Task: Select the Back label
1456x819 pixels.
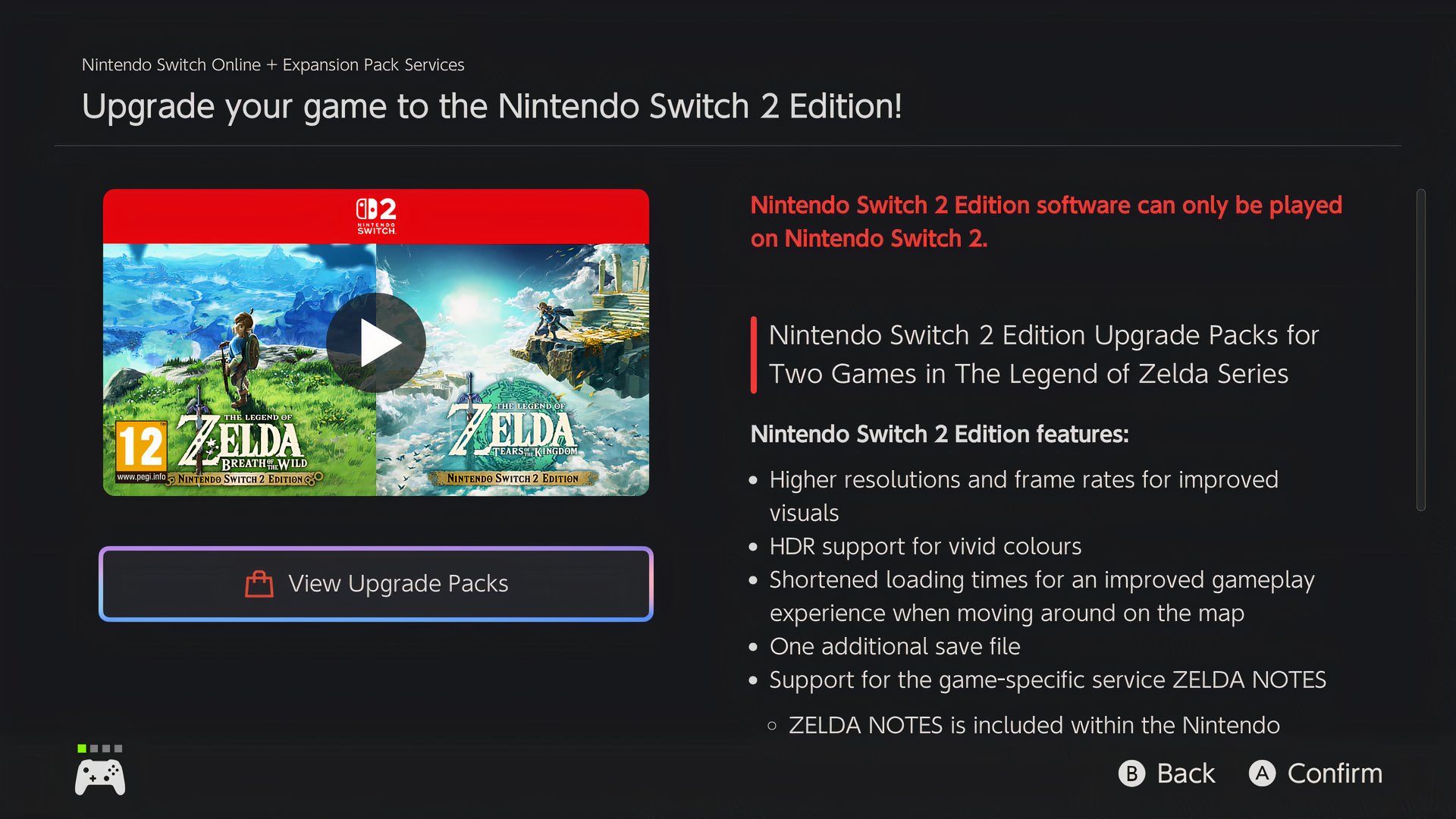Action: [x=1185, y=773]
